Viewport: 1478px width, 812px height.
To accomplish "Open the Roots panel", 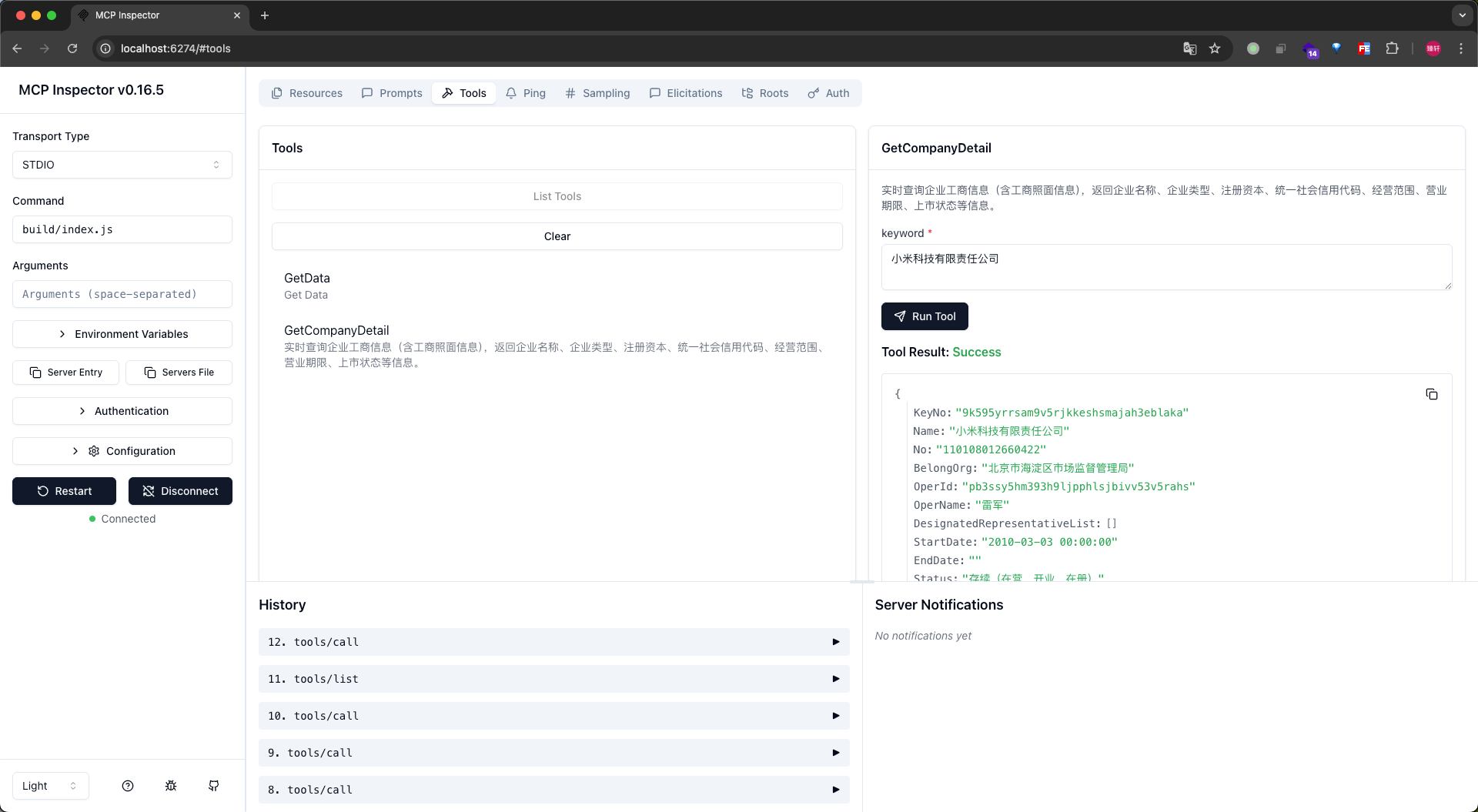I will click(764, 93).
